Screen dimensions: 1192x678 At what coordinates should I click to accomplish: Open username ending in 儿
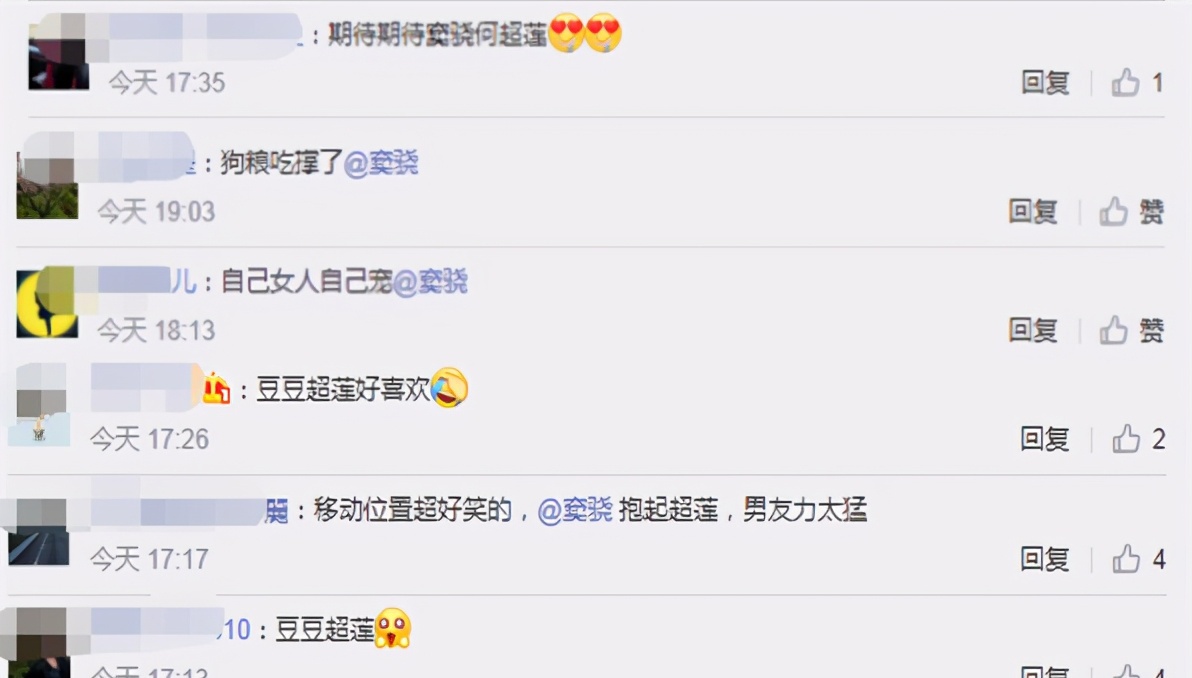click(144, 281)
